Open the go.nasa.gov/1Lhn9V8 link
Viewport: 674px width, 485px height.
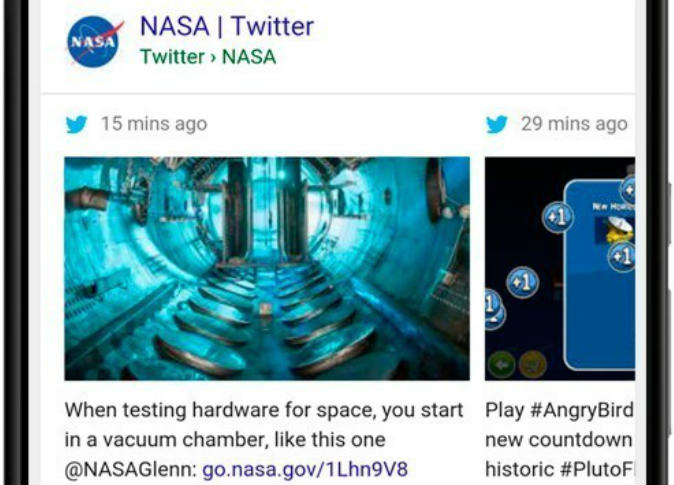click(305, 469)
